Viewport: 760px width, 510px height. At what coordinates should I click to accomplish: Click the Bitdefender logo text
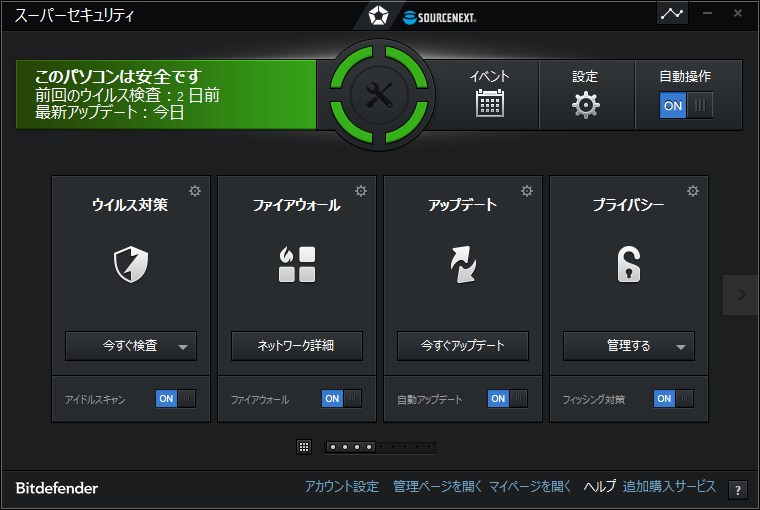pos(57,488)
